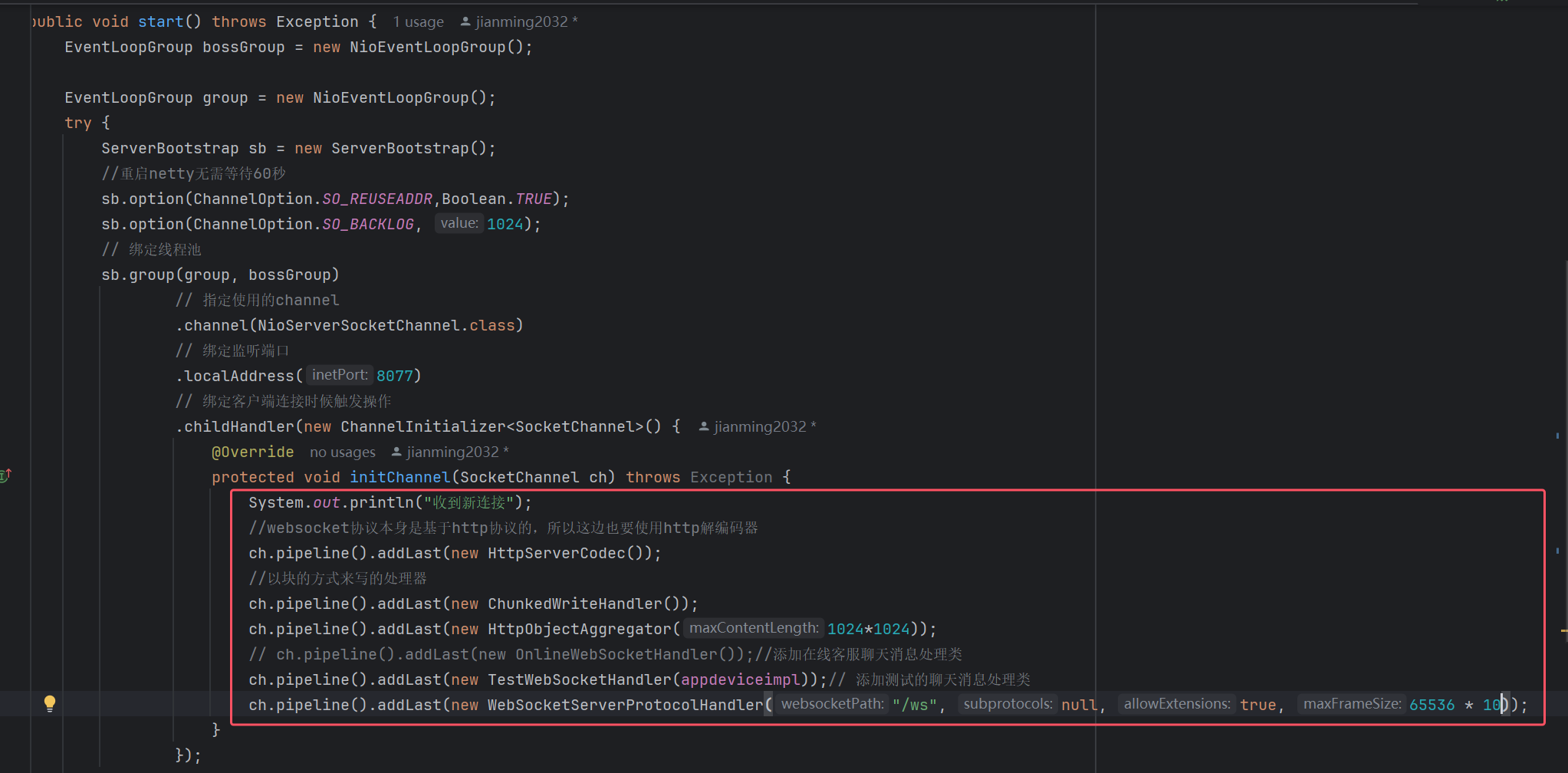Click HttpServerCodec in pipeline line
The image size is (1568, 773).
coord(557,554)
